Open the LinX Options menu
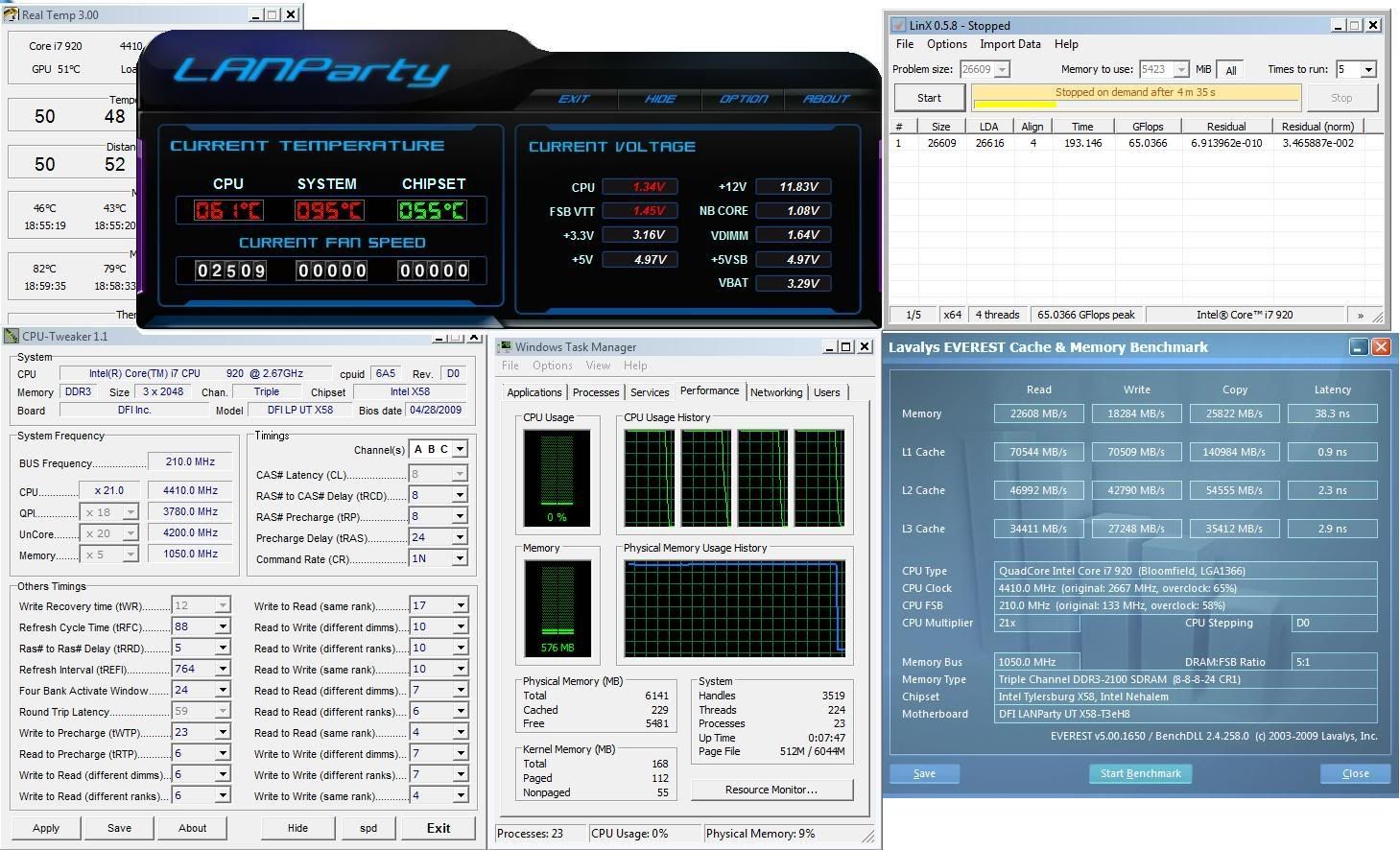Image resolution: width=1400 pixels, height=850 pixels. (x=947, y=44)
